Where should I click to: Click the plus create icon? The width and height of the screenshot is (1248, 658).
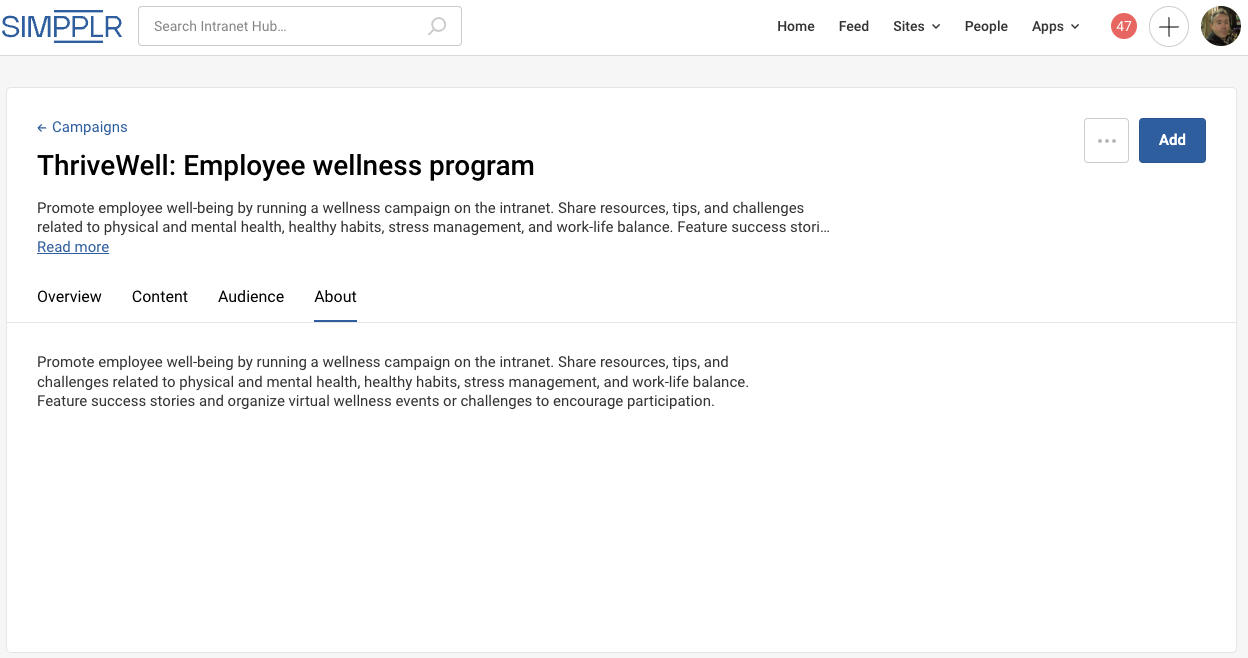click(1168, 27)
